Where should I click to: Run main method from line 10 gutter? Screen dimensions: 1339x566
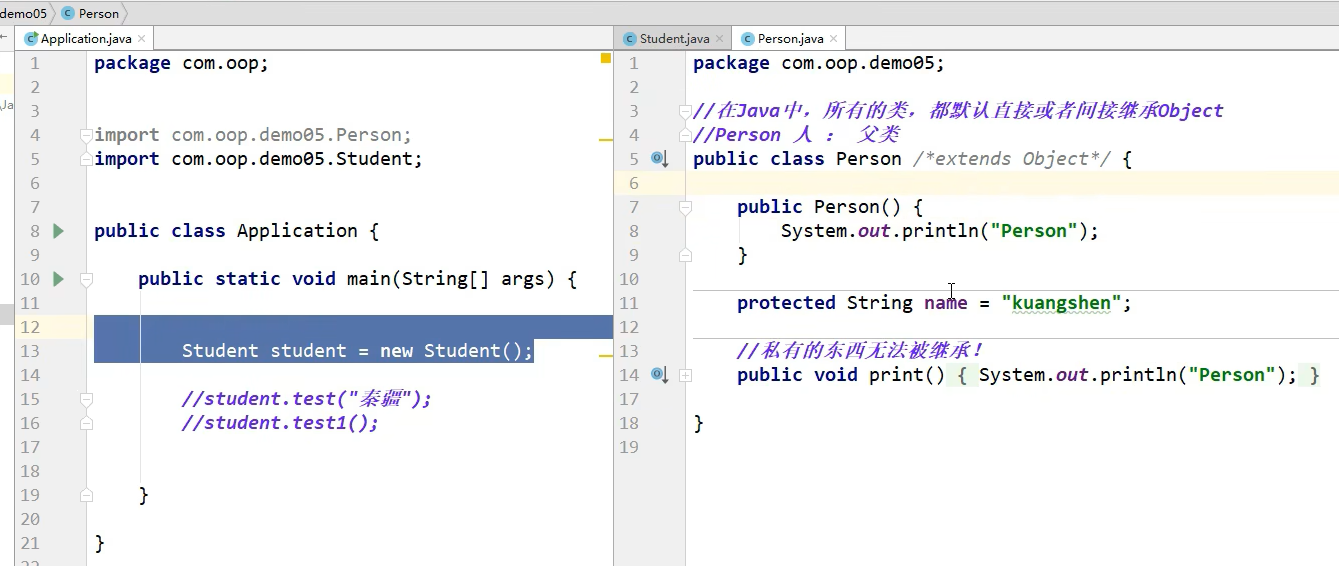tap(58, 279)
